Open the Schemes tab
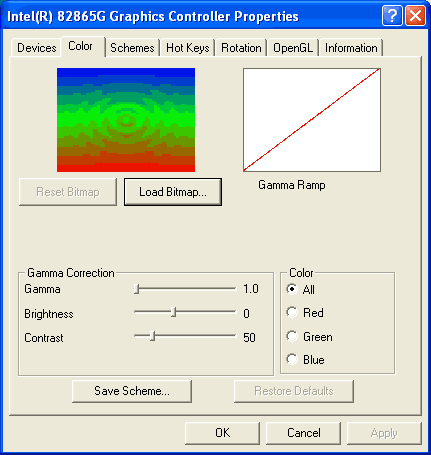 coord(132,48)
